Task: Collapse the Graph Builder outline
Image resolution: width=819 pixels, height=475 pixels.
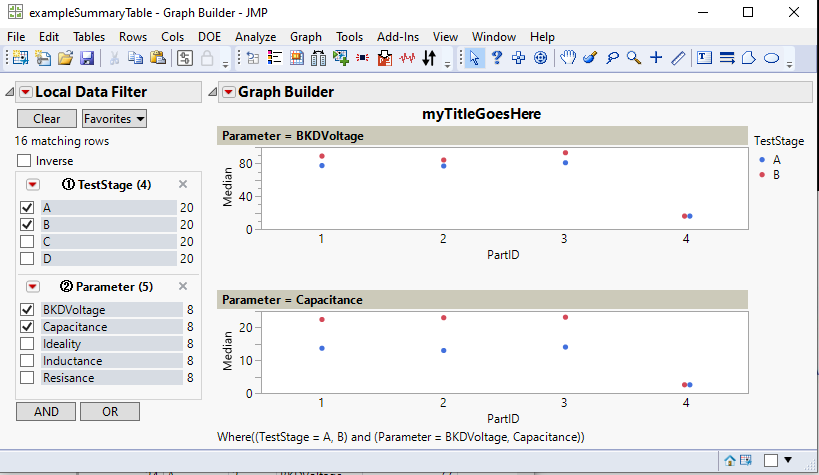Action: point(212,92)
